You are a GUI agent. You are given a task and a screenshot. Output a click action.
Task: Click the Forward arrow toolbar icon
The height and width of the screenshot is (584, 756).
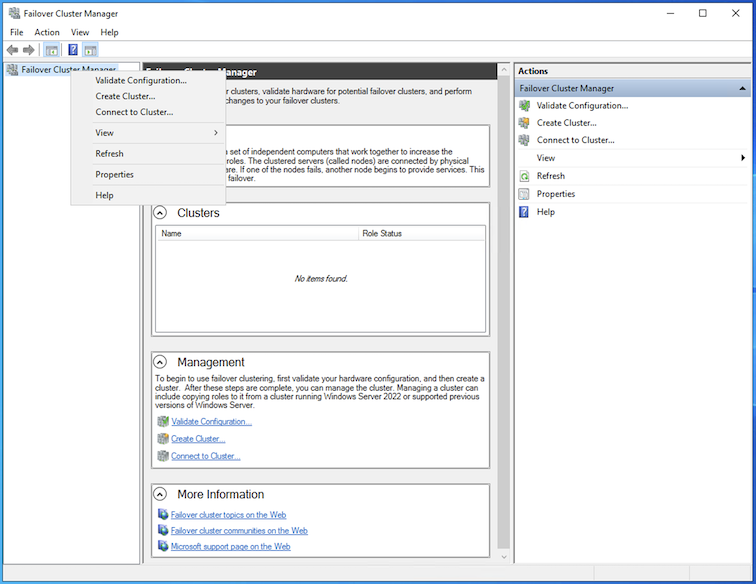point(28,50)
